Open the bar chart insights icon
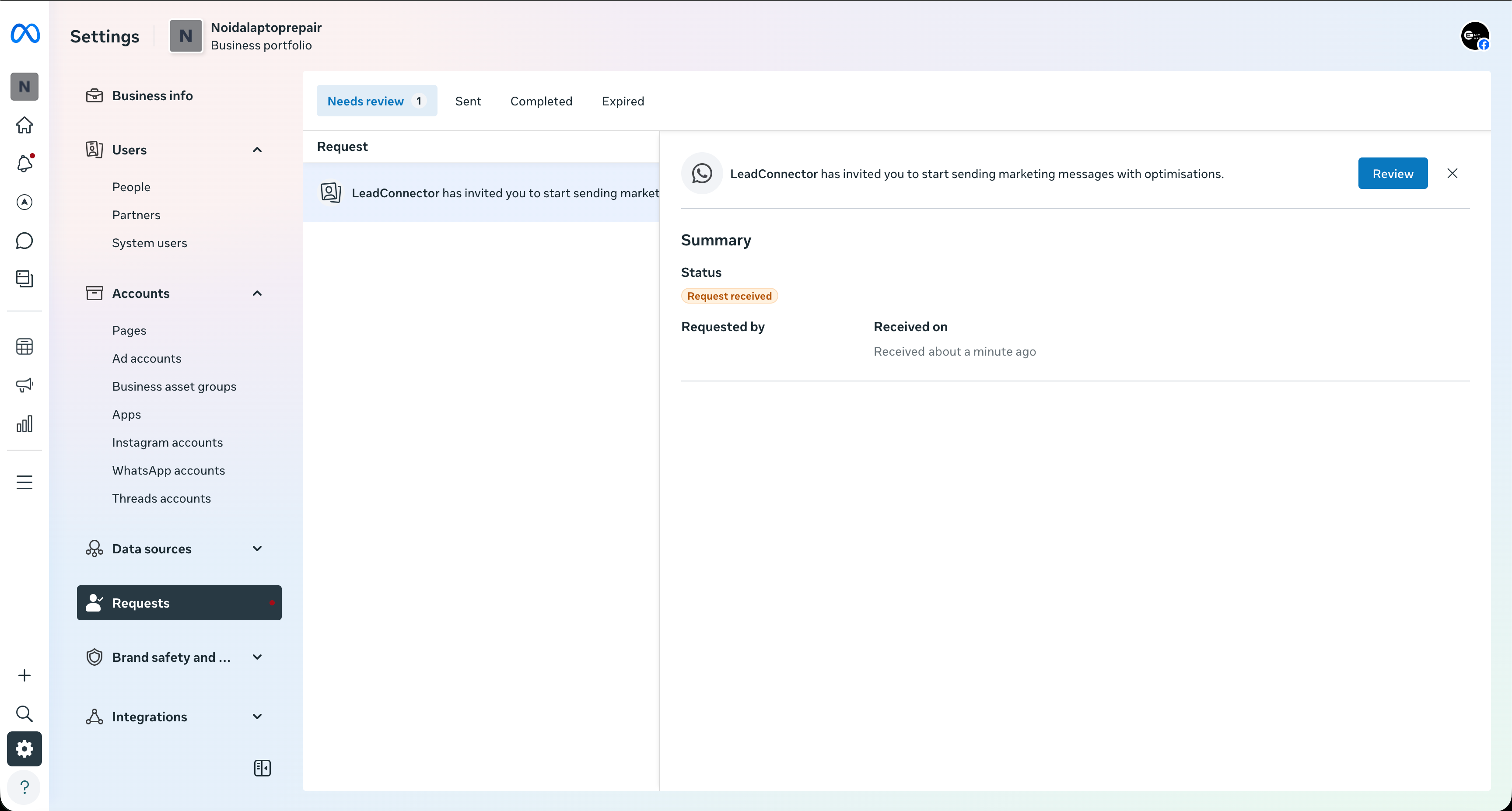The width and height of the screenshot is (1512, 811). coord(24,424)
